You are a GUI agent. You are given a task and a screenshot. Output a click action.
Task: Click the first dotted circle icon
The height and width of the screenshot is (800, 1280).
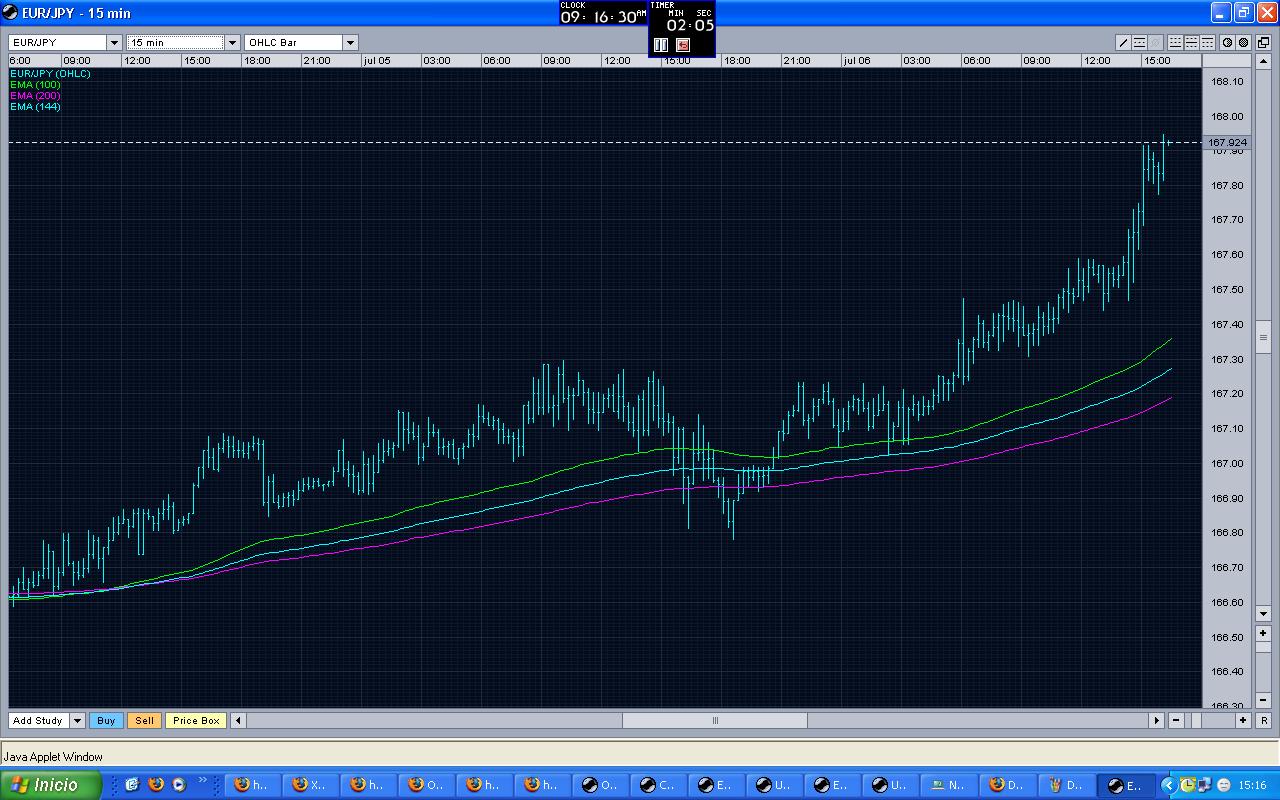[1227, 42]
